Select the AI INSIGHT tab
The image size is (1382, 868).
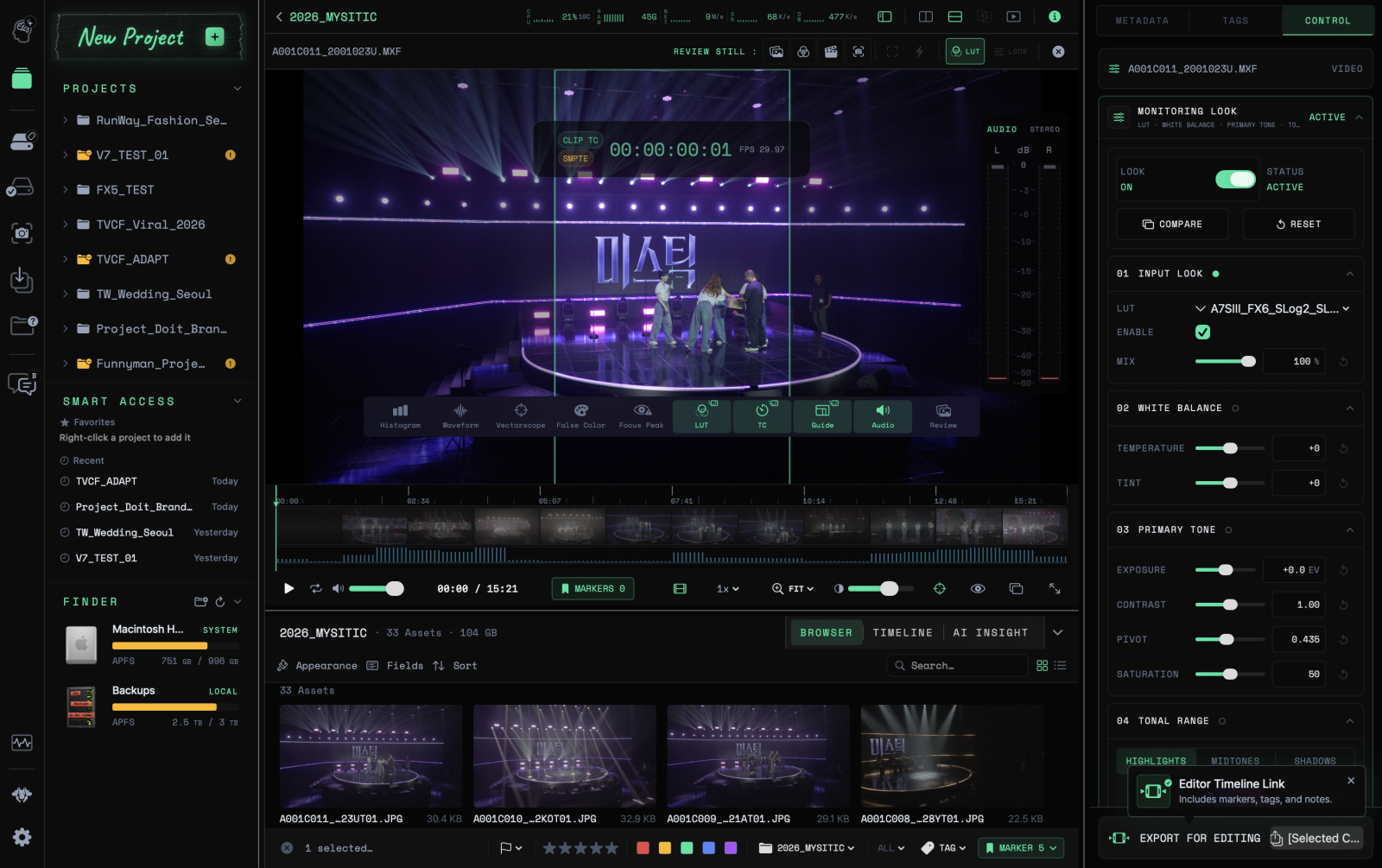(x=990, y=633)
